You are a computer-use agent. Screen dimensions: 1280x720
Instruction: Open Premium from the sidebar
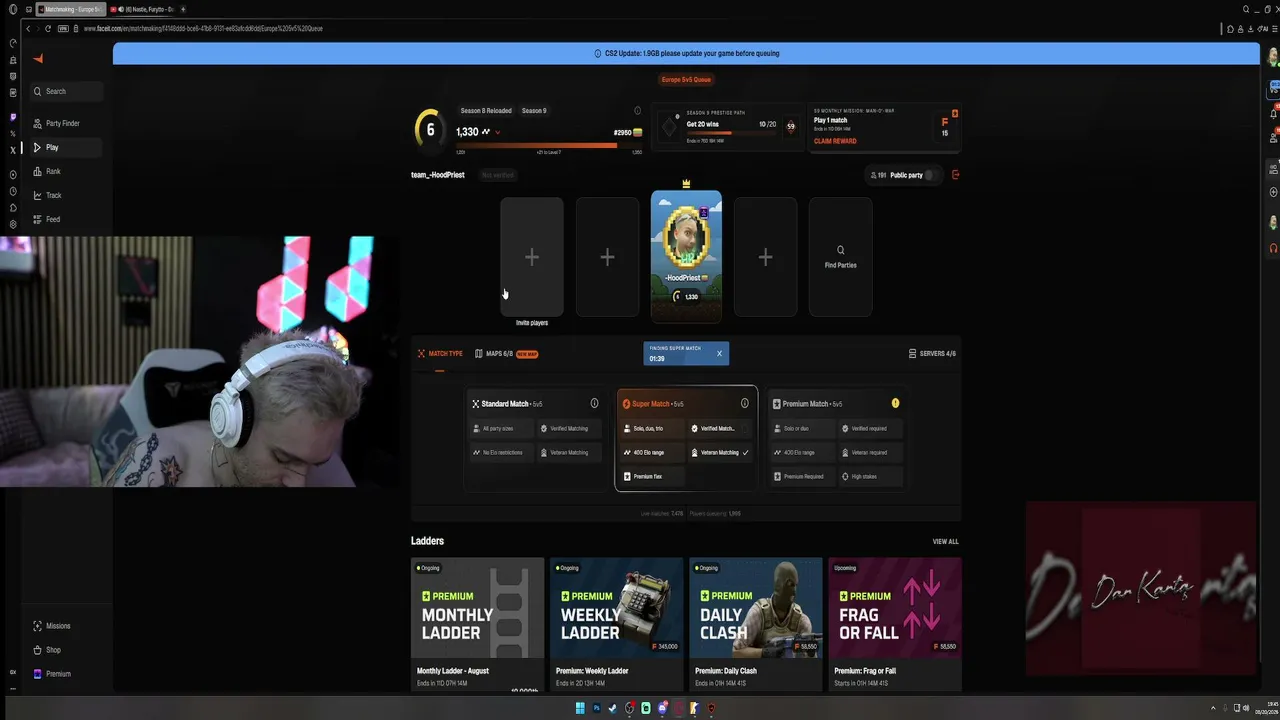pyautogui.click(x=64, y=674)
